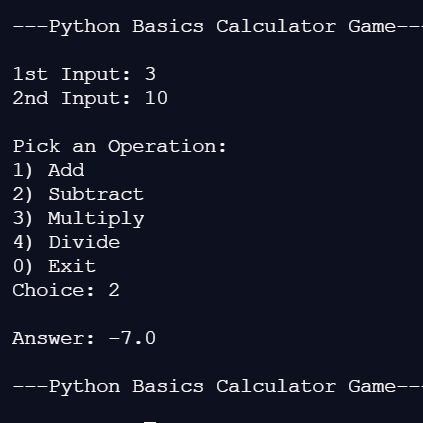423x423 pixels.
Task: Click the result value -7.0
Action: click(x=132, y=338)
